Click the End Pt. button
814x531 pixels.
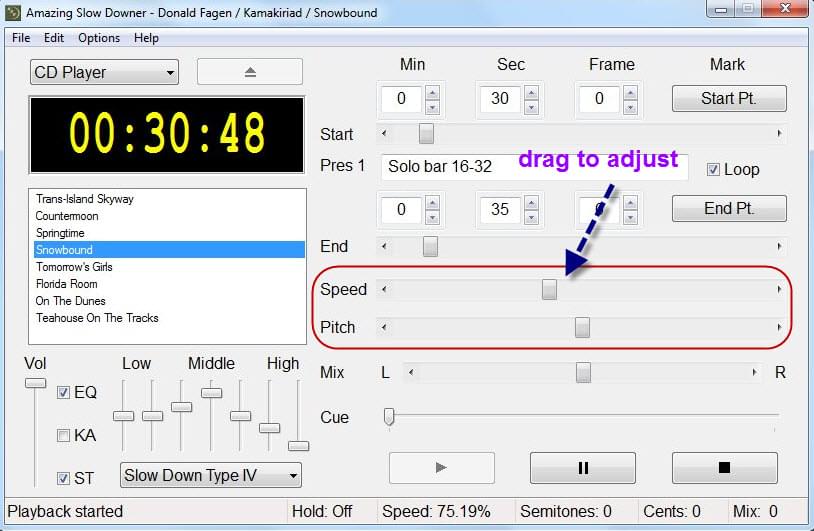coord(729,208)
